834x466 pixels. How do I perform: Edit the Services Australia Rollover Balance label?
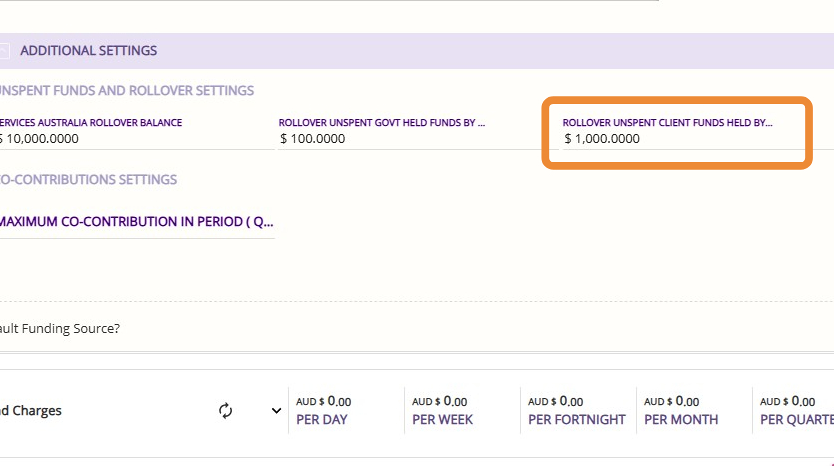point(91,123)
